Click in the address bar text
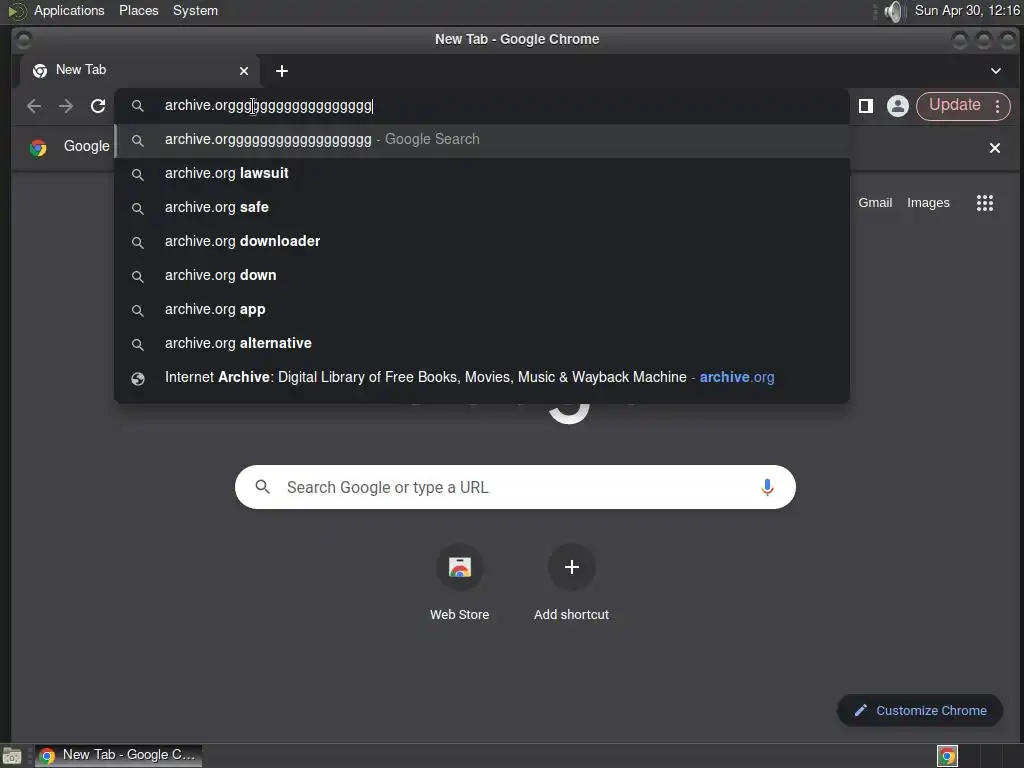The image size is (1024, 768). 268,106
